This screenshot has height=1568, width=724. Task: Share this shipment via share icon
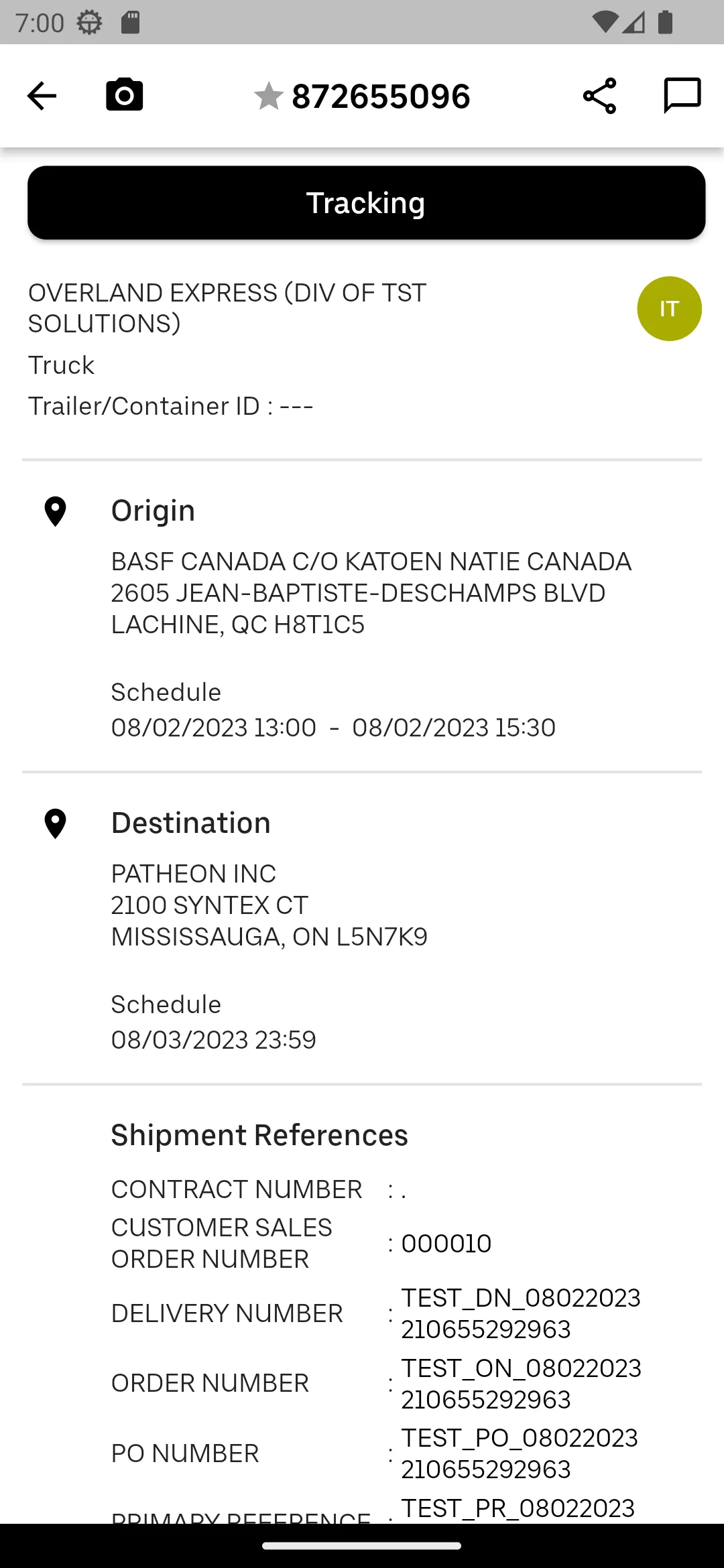(x=599, y=96)
